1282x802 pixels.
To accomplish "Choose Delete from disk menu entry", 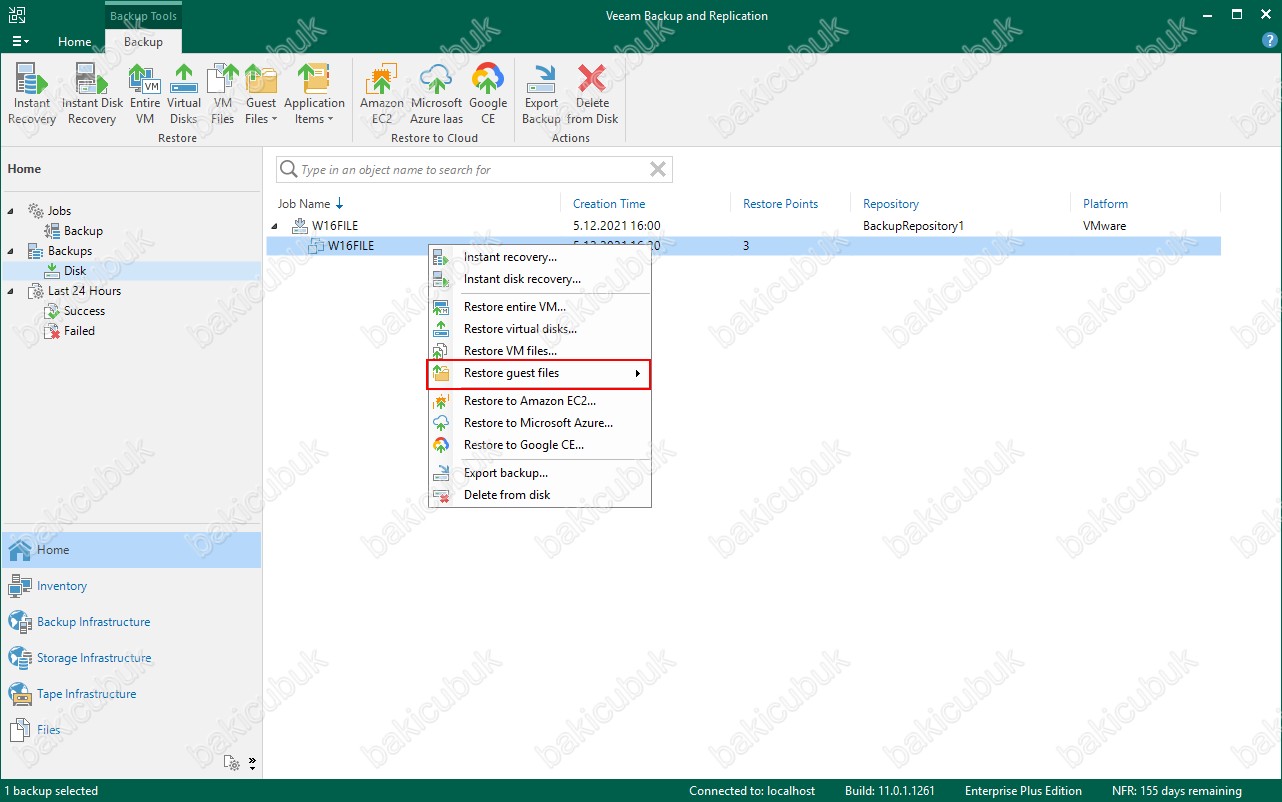I will (x=540, y=495).
